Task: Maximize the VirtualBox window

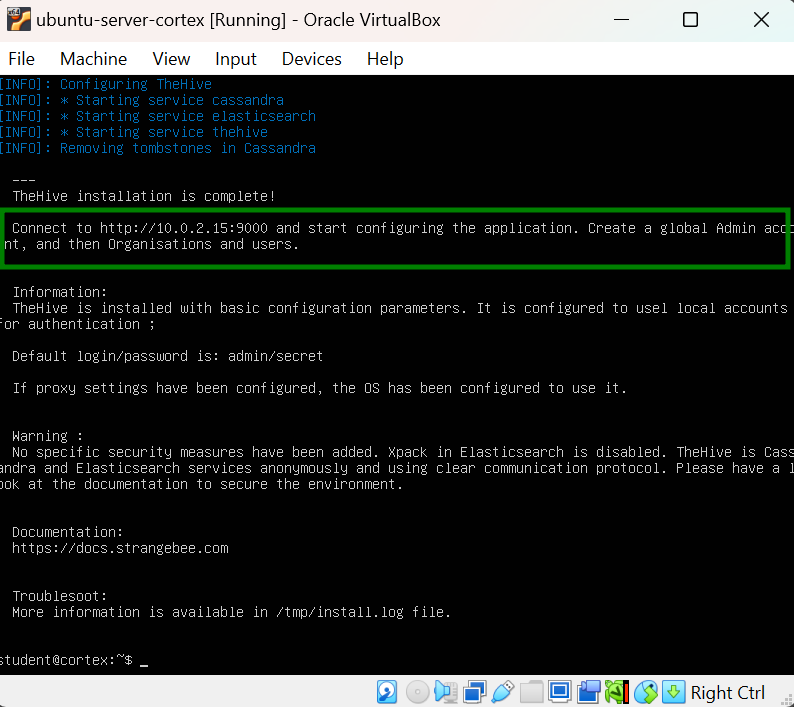Action: (x=690, y=20)
